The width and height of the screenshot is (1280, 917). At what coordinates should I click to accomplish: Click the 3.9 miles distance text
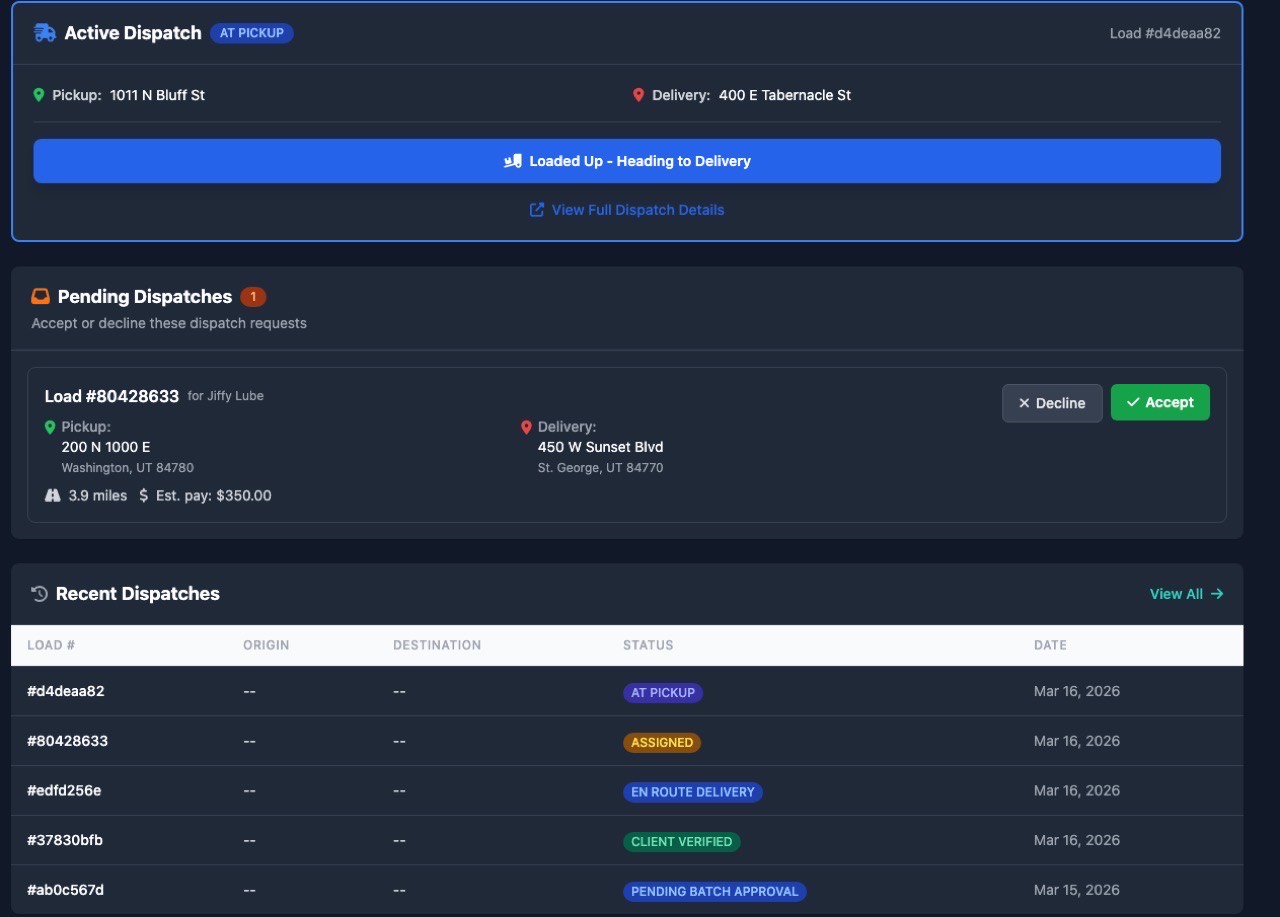(98, 495)
